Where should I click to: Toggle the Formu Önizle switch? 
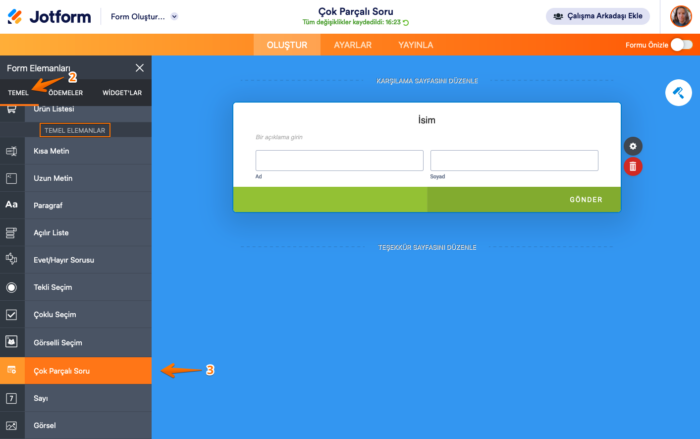coord(682,45)
